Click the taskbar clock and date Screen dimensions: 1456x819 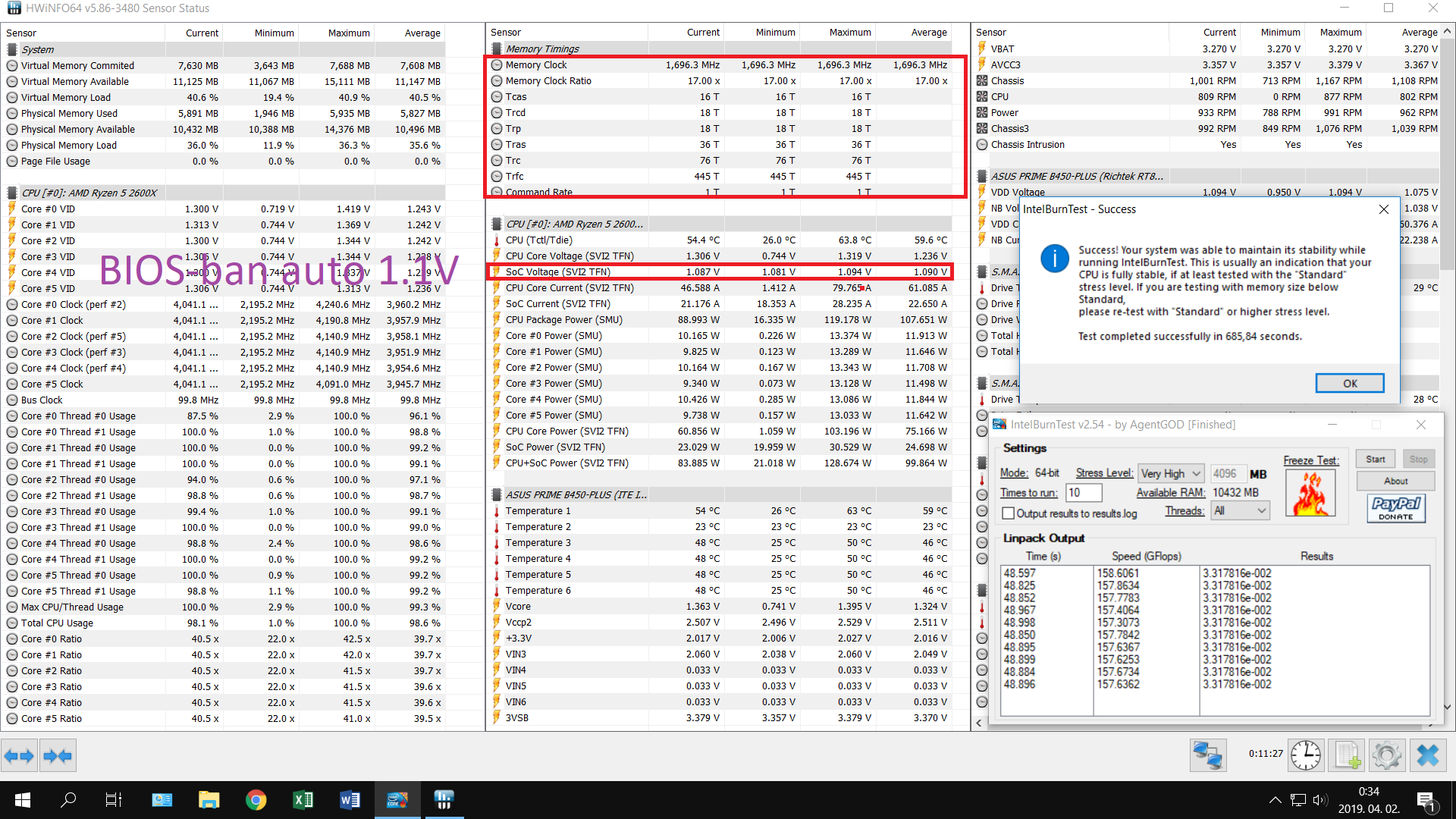coord(1368,800)
